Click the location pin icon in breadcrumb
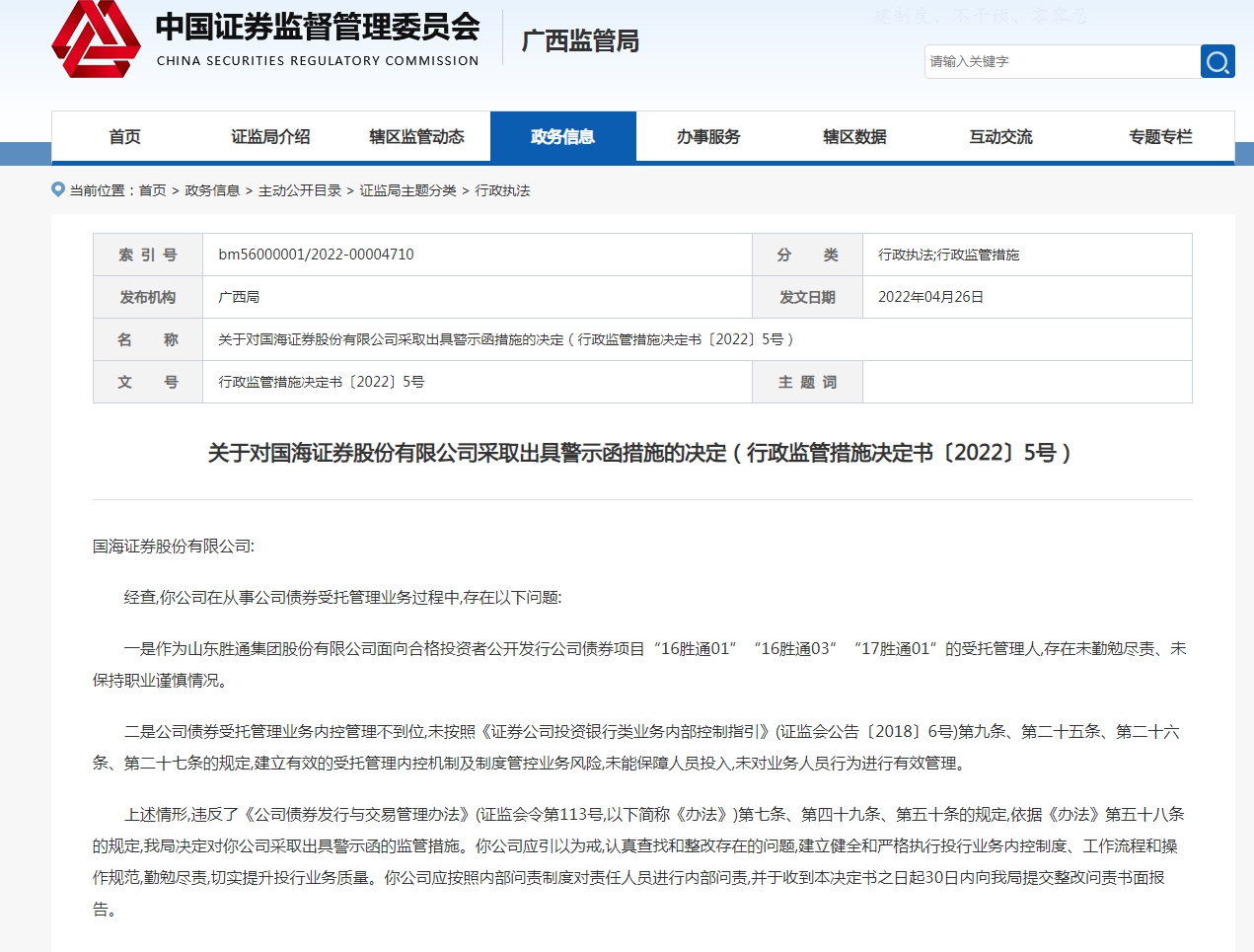 (x=58, y=189)
